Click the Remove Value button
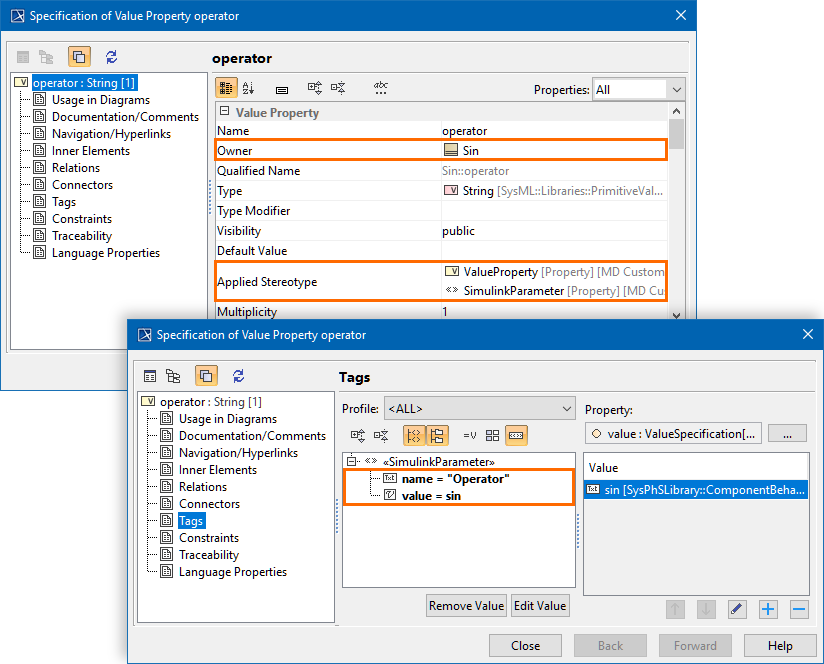Viewport: 824px width, 664px height. coord(466,606)
